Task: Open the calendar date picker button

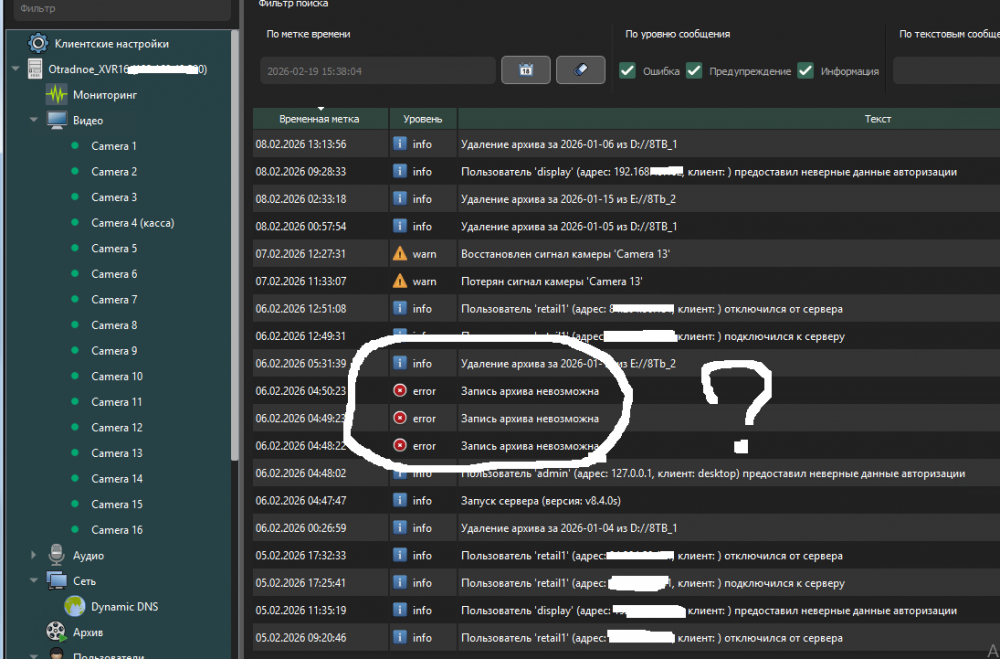Action: pos(527,70)
